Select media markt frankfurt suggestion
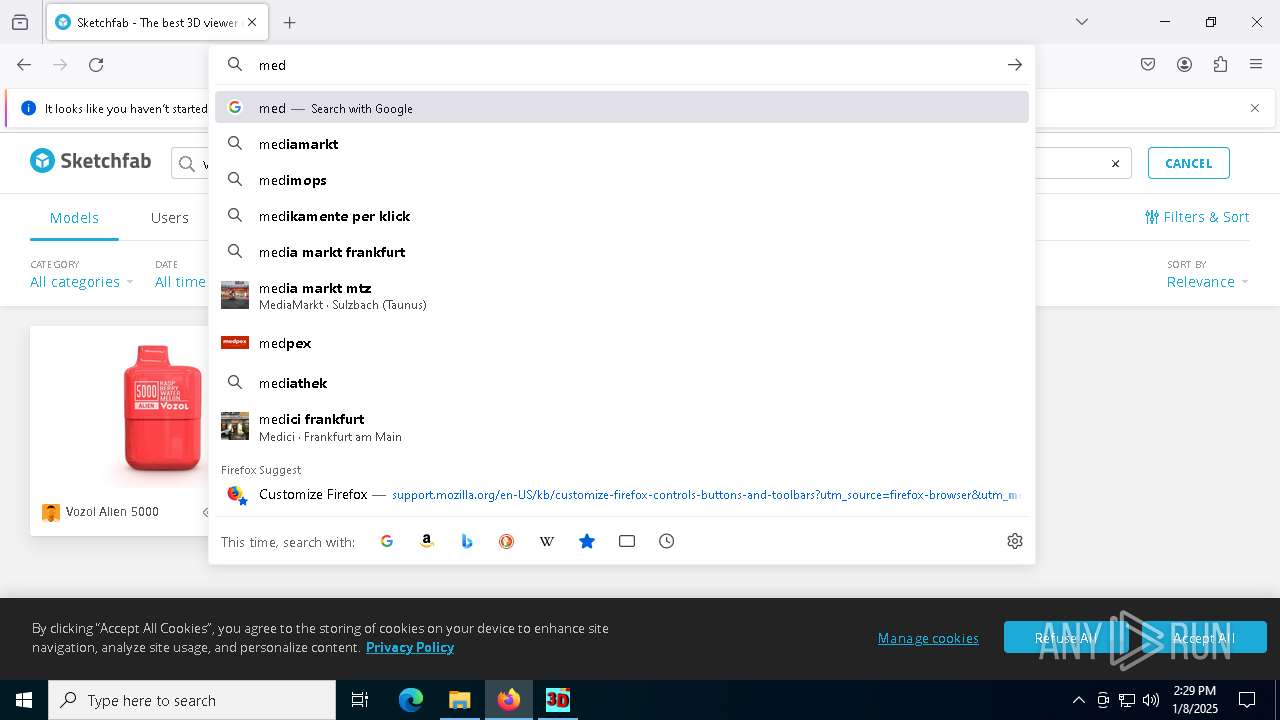The width and height of the screenshot is (1280, 720). coord(622,252)
